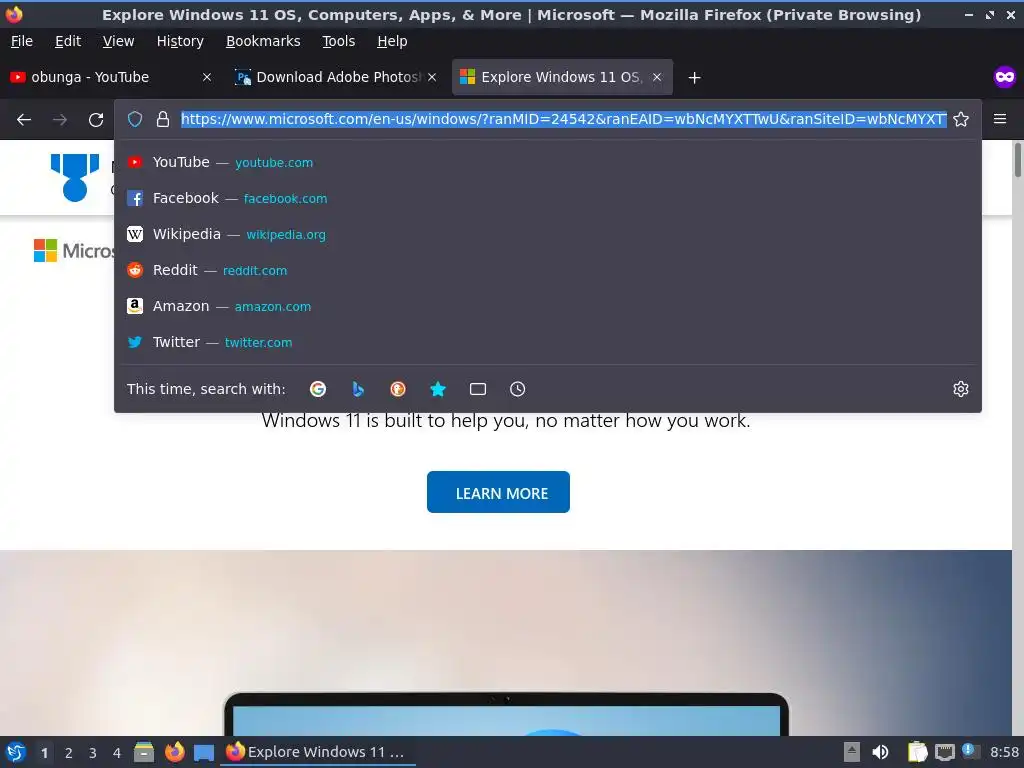The image size is (1024, 768).
Task: Click the taskbar clock showing 8:58
Action: [x=1004, y=752]
